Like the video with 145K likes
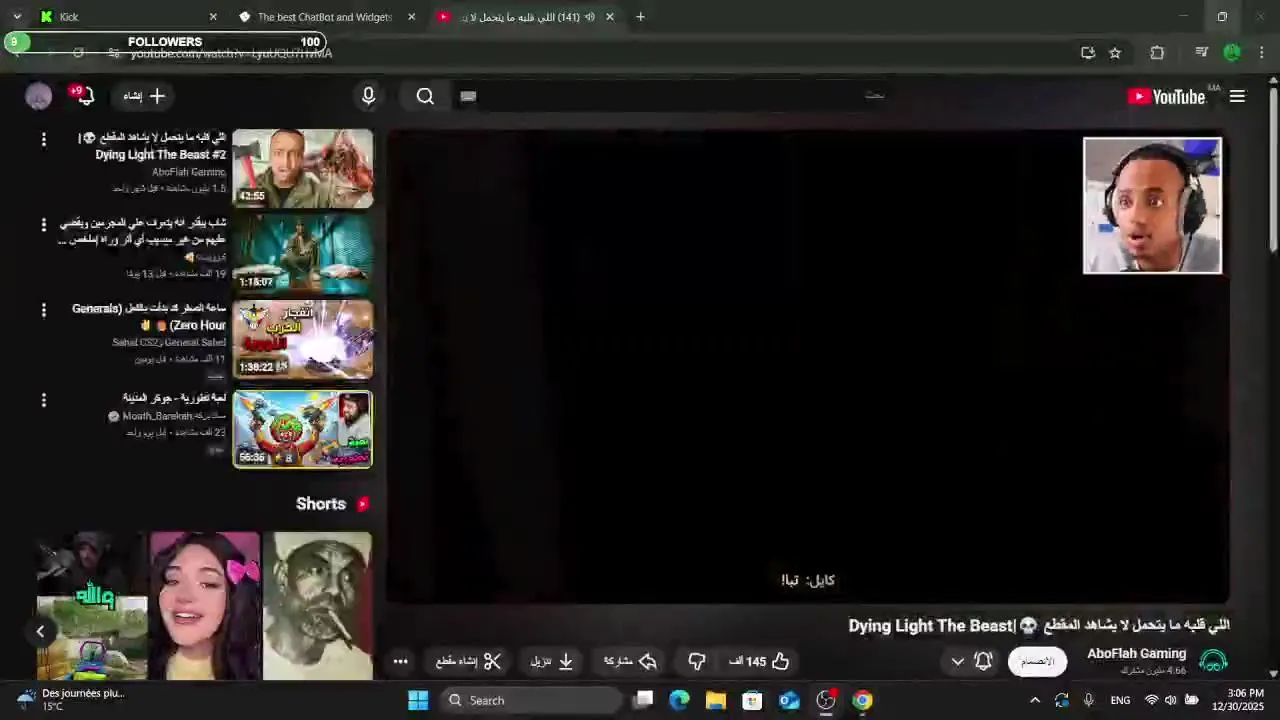Viewport: 1280px width, 720px height. coord(760,661)
